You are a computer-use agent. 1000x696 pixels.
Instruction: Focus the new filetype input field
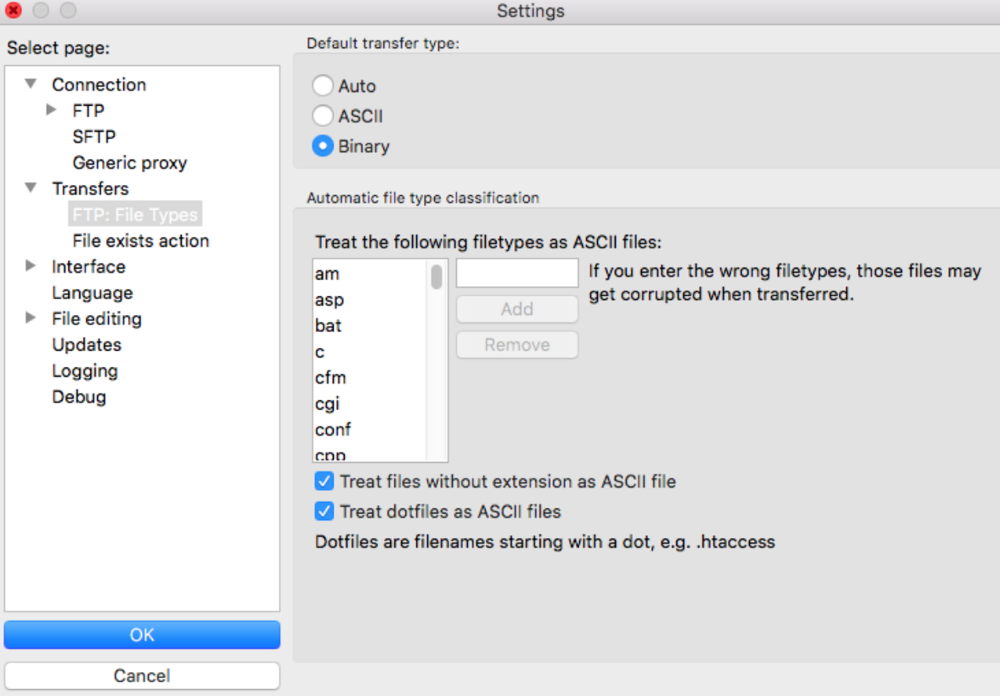click(x=517, y=273)
